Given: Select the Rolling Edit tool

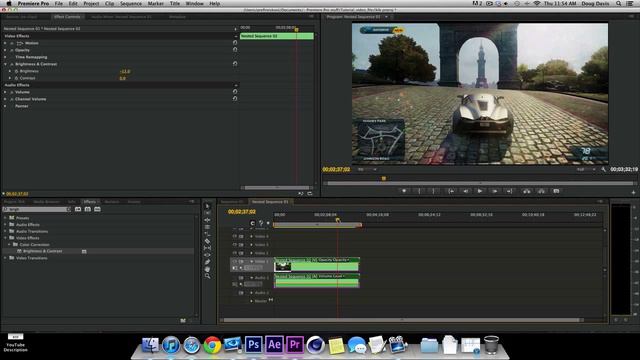Looking at the screenshot, I should click(x=207, y=227).
